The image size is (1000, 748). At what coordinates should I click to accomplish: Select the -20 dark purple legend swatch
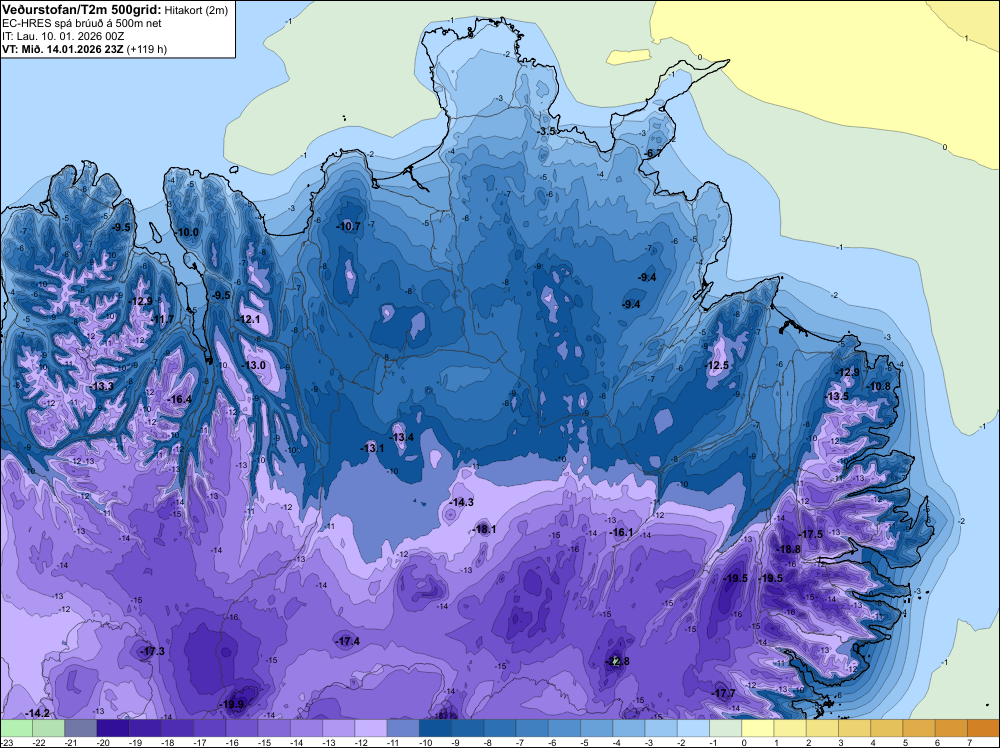113,728
